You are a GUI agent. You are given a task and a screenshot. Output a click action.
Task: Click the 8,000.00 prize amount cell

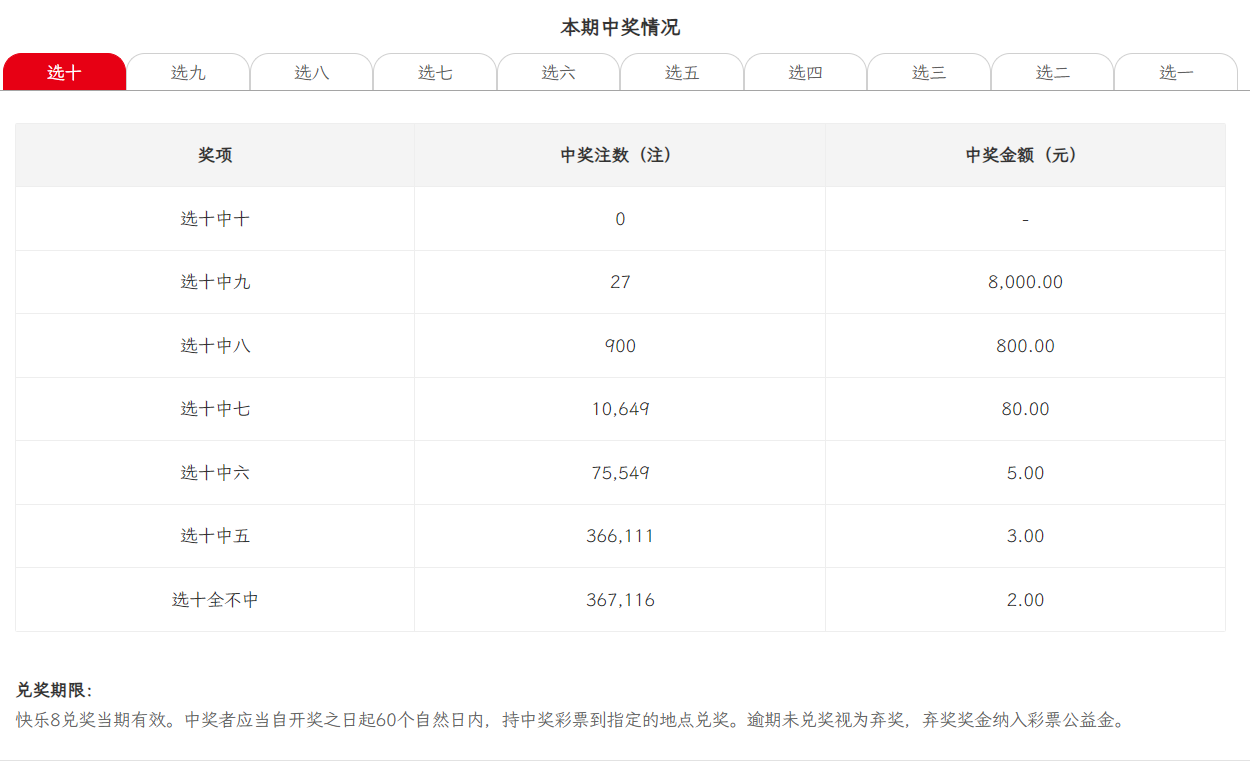click(1025, 282)
